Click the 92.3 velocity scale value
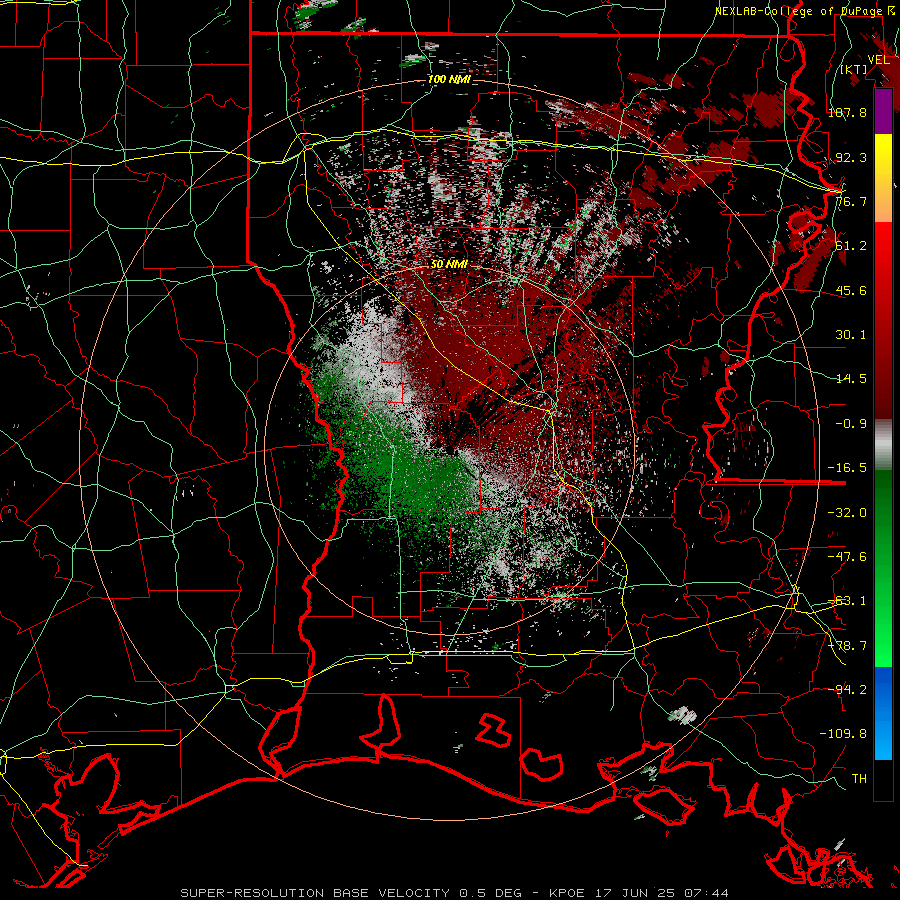Screen dimensions: 900x900 (x=851, y=157)
